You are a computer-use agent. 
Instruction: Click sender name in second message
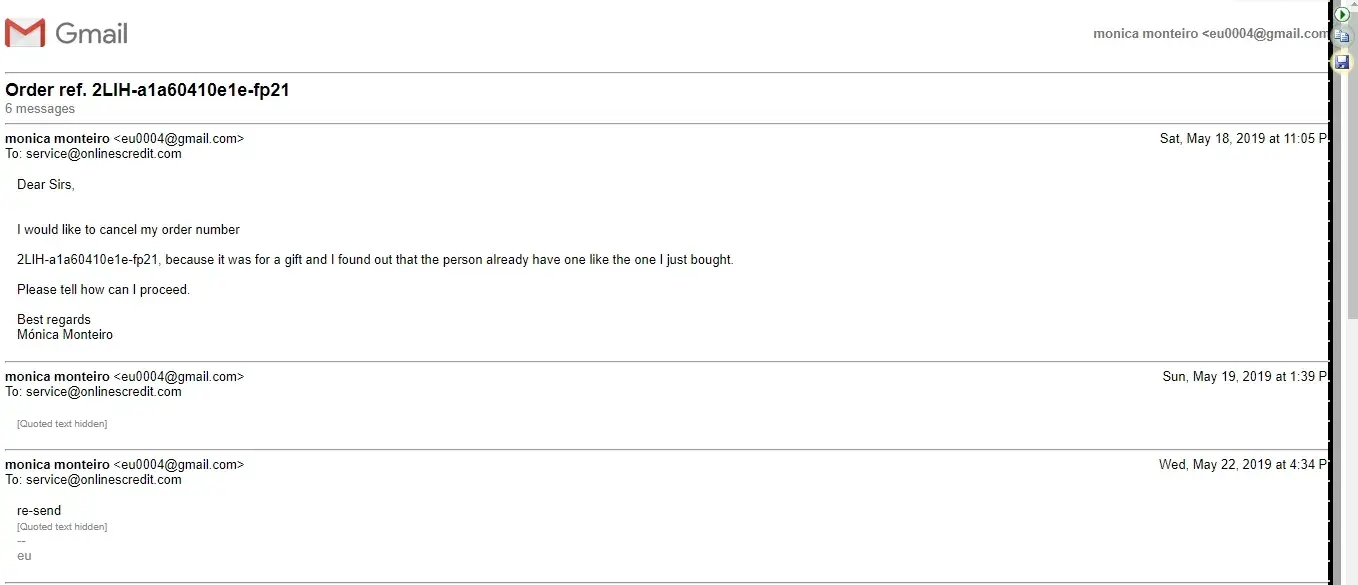tap(57, 377)
